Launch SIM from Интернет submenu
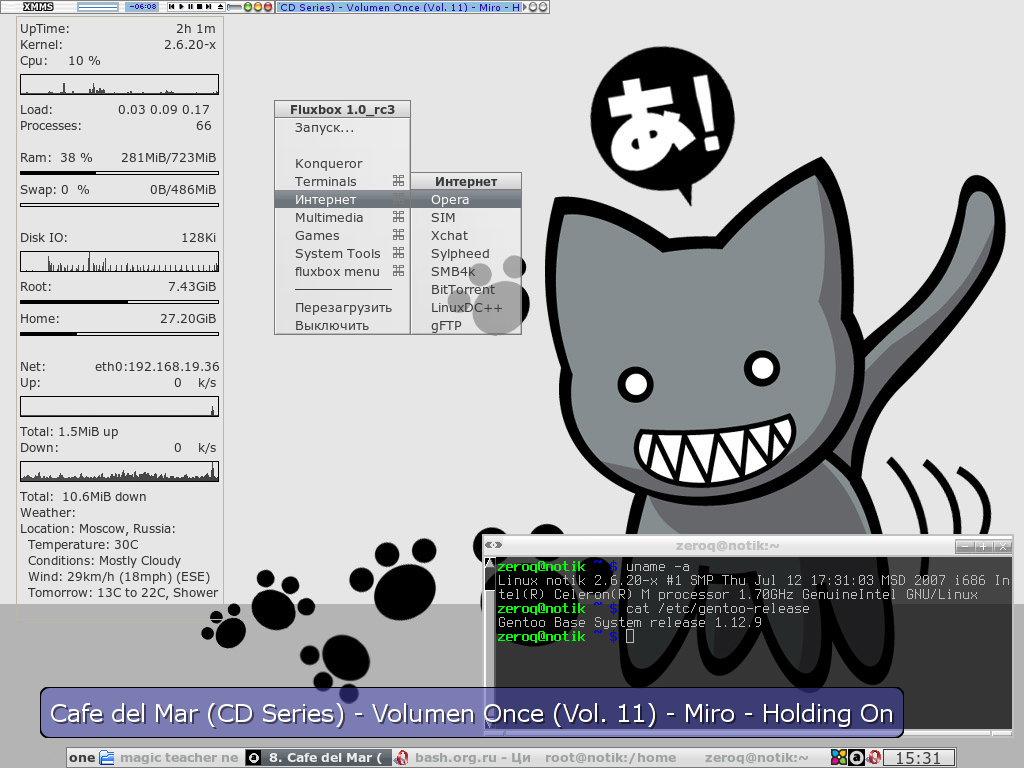Viewport: 1024px width, 768px height. click(x=466, y=217)
